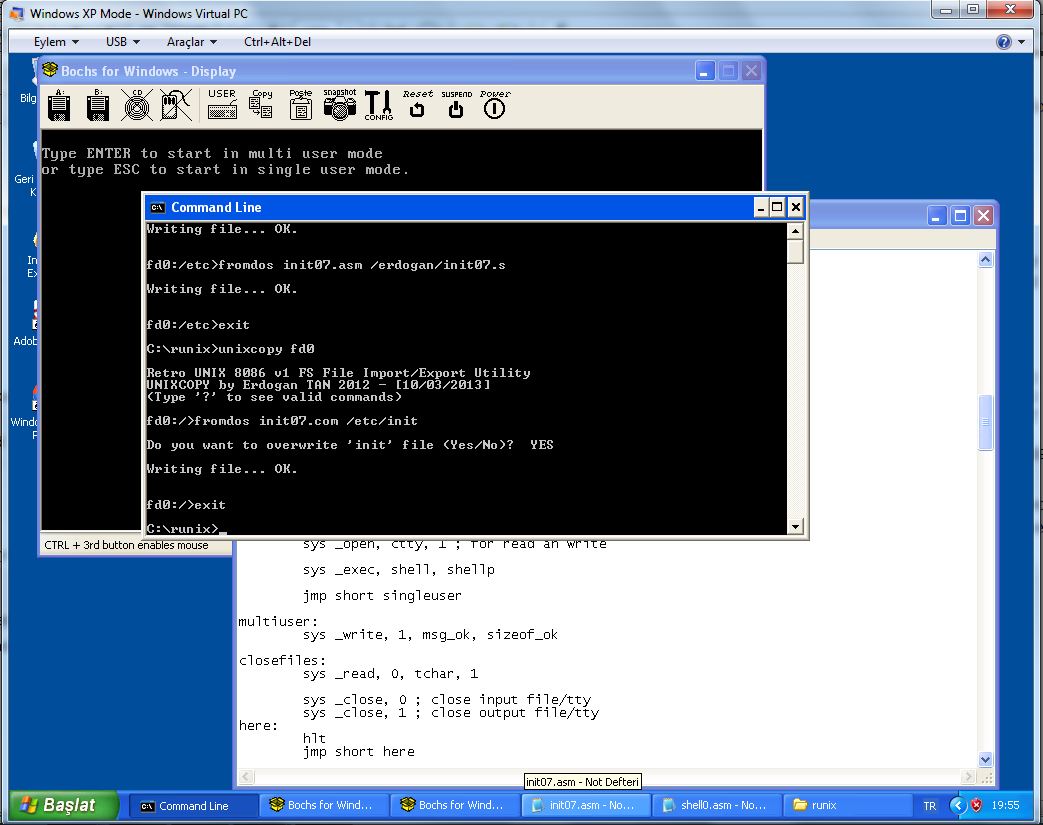Open the USB menu
The height and width of the screenshot is (825, 1043).
click(x=122, y=42)
